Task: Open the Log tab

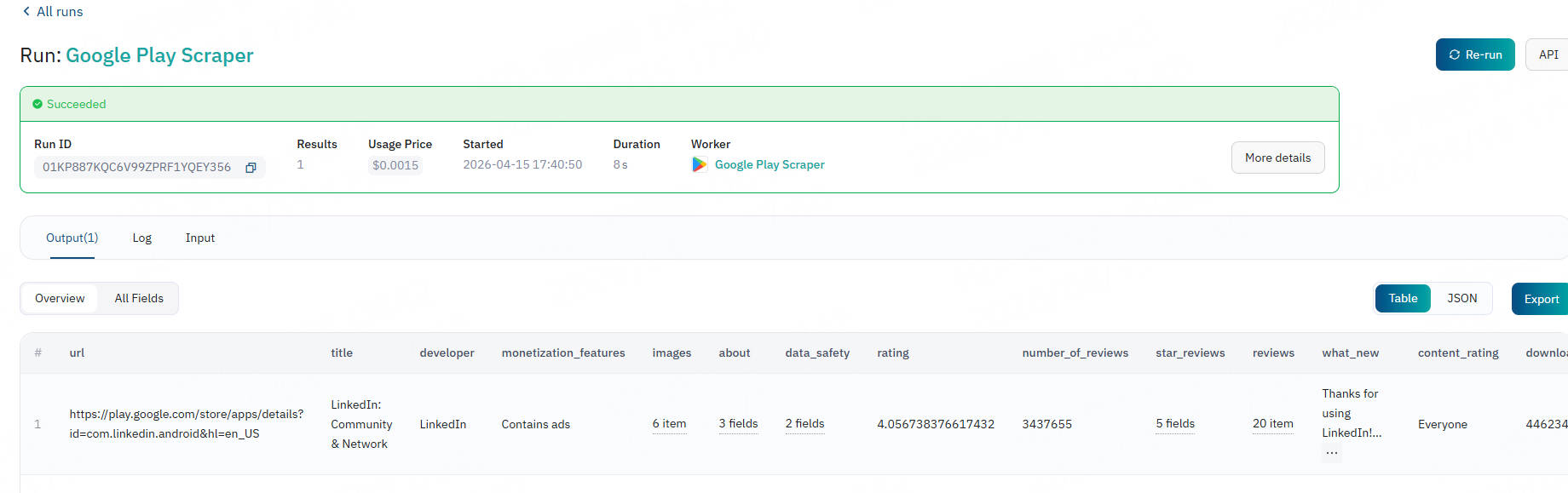Action: pyautogui.click(x=141, y=238)
